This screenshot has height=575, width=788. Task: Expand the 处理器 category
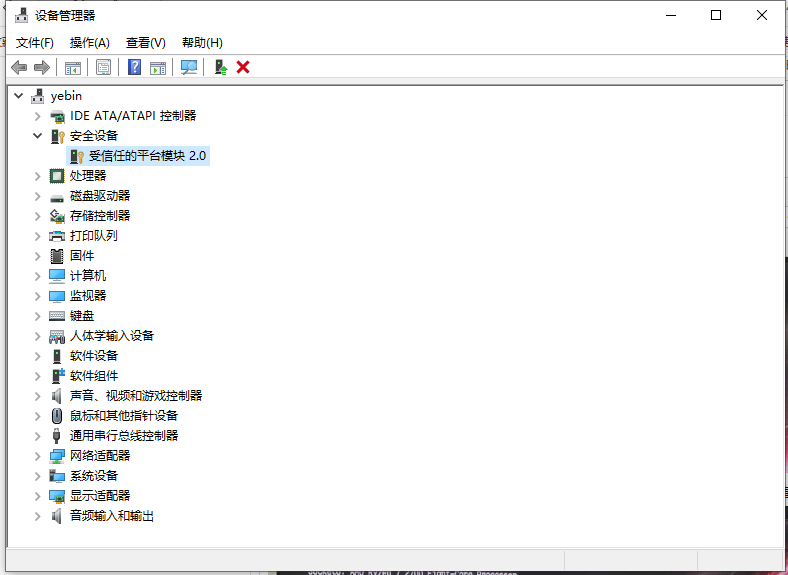[37, 176]
